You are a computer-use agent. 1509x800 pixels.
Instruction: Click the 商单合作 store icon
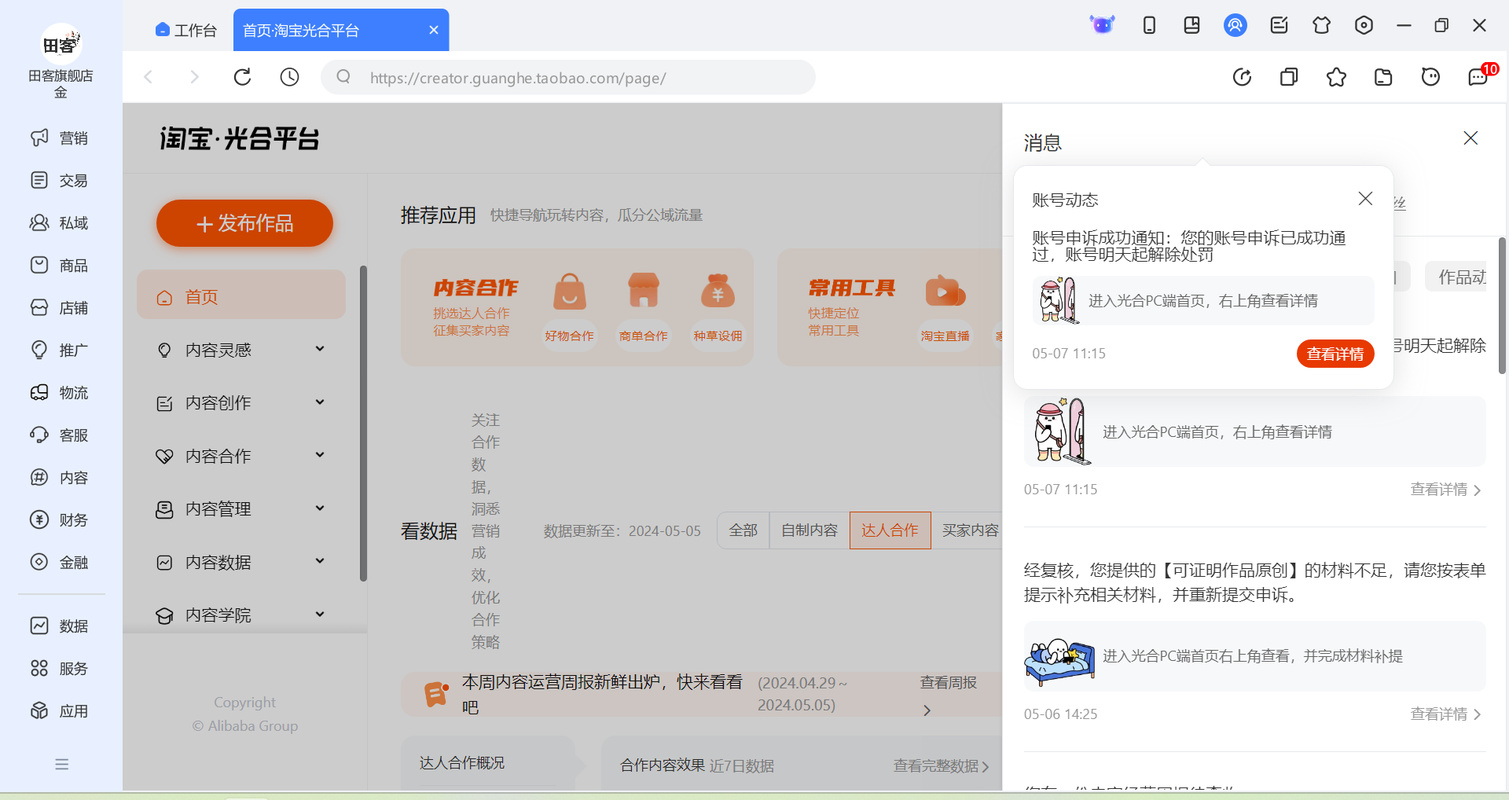[644, 292]
